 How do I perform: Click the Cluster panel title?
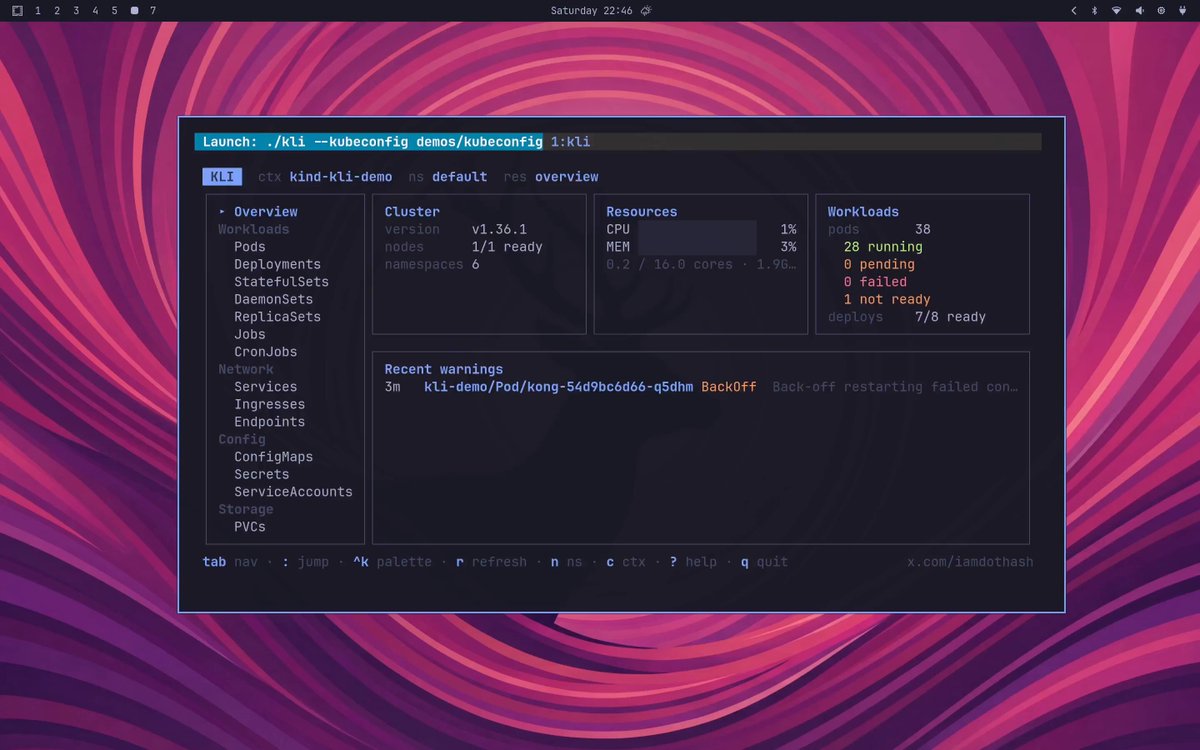coord(412,212)
